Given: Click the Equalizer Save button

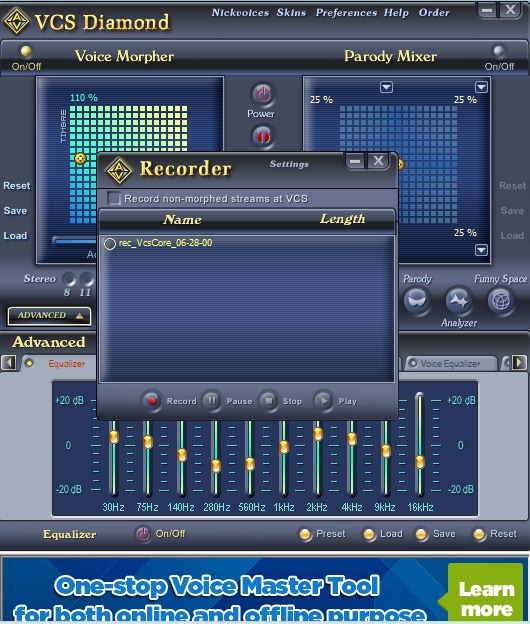Looking at the screenshot, I should [421, 534].
